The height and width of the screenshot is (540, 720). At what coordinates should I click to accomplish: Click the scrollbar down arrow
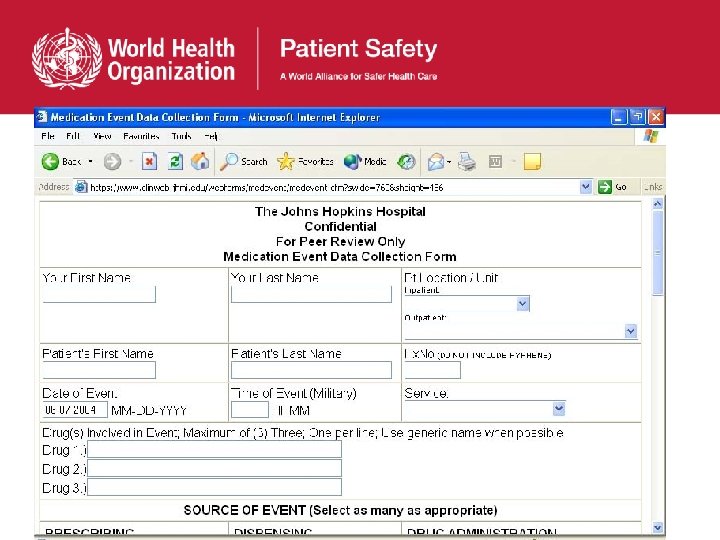pos(658,528)
